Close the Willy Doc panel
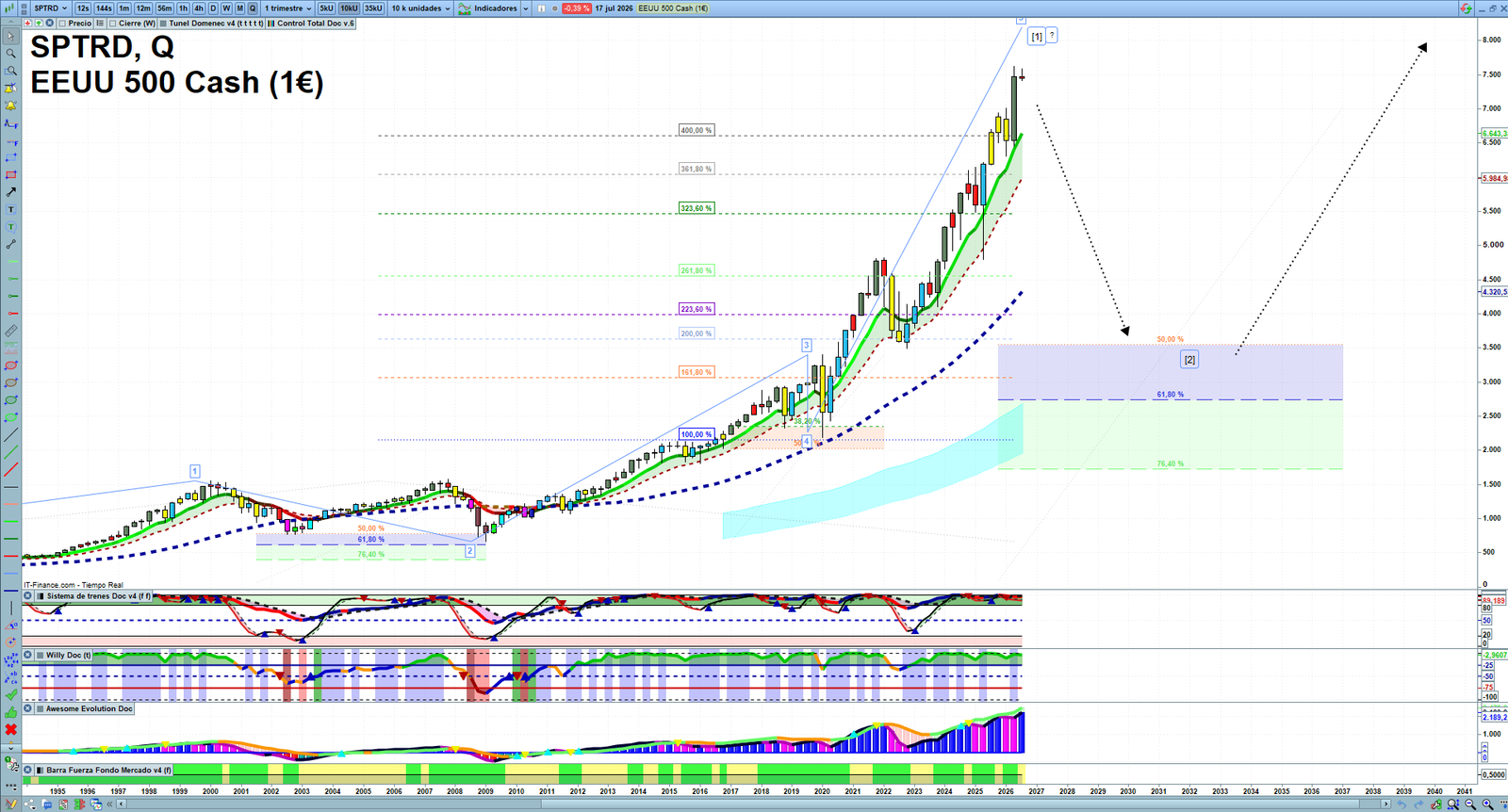 28,655
